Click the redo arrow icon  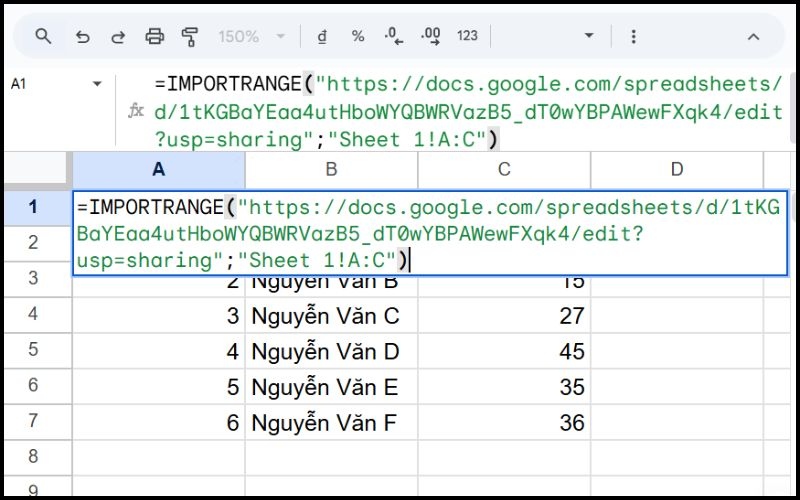[118, 36]
